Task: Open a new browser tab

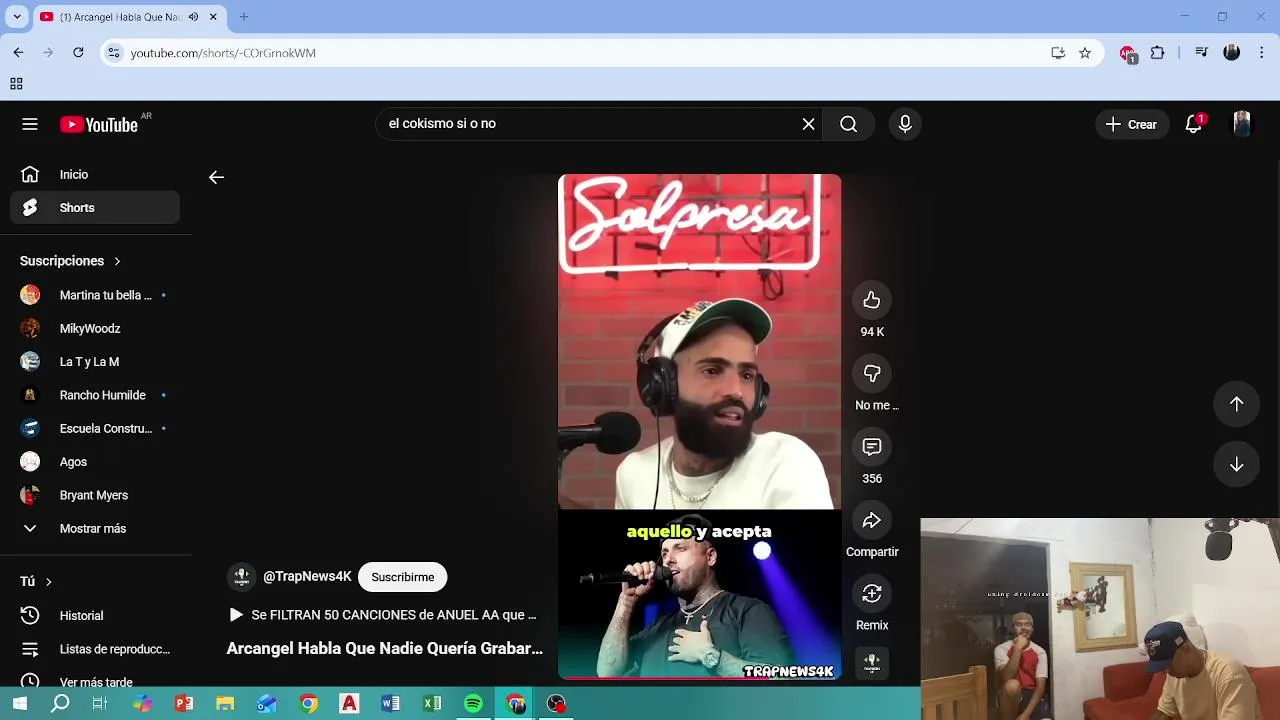Action: tap(243, 17)
